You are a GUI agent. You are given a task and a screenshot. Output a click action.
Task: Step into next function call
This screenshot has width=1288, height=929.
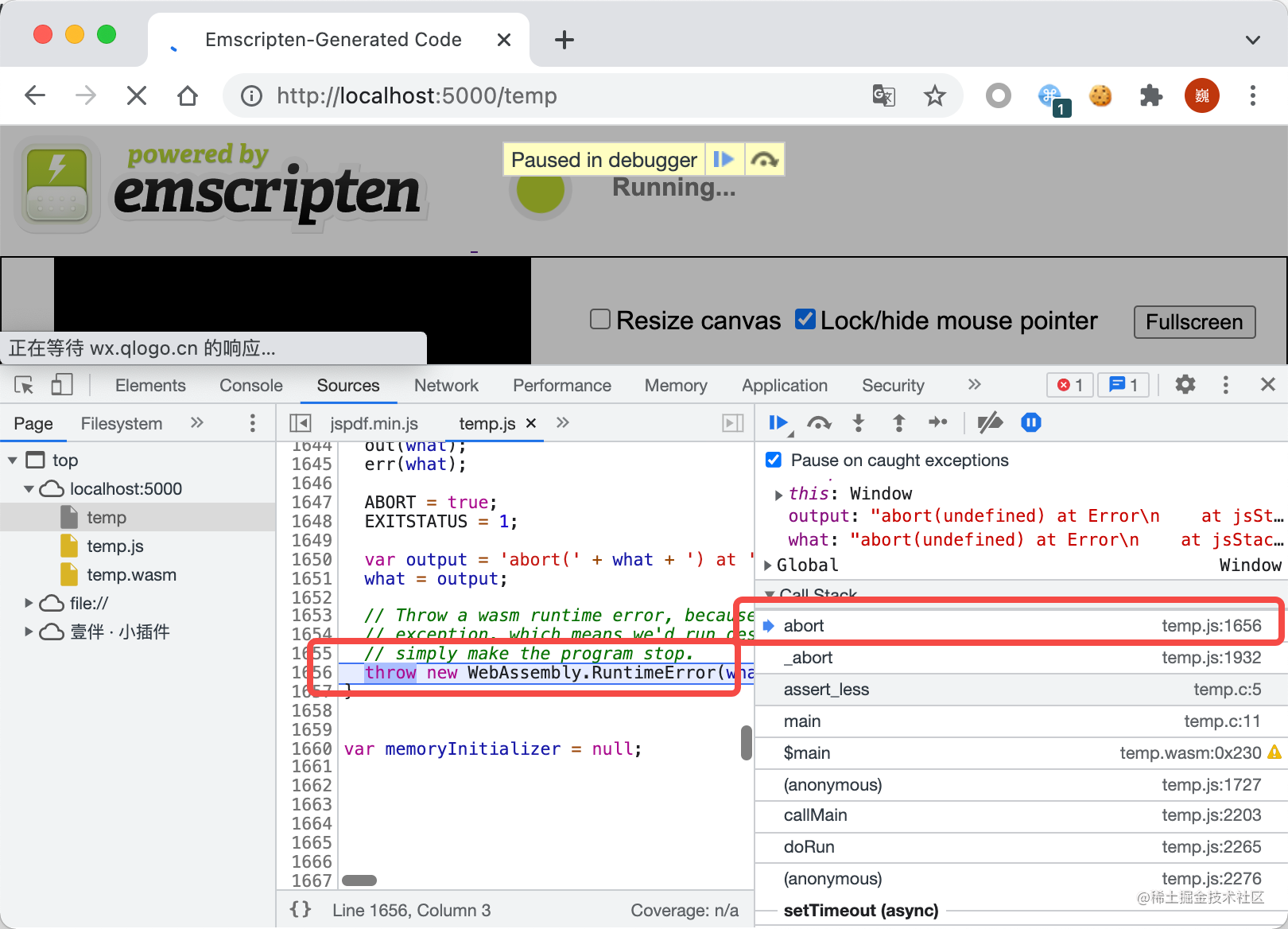(x=859, y=423)
